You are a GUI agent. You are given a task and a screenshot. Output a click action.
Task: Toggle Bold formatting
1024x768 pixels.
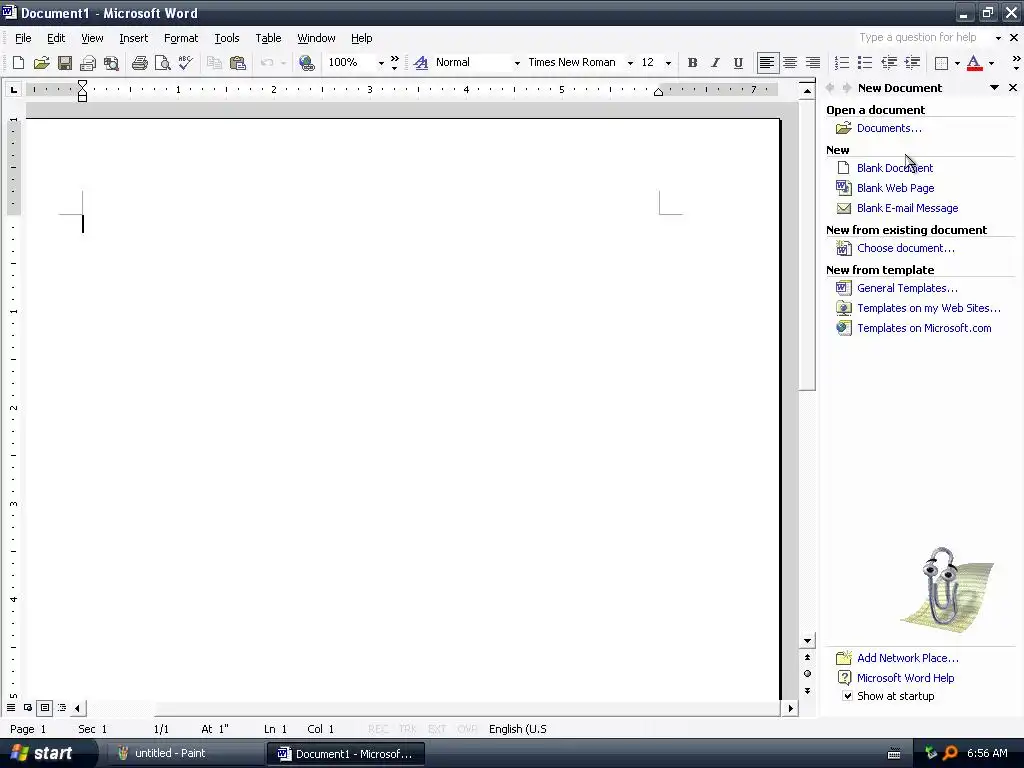pos(692,63)
